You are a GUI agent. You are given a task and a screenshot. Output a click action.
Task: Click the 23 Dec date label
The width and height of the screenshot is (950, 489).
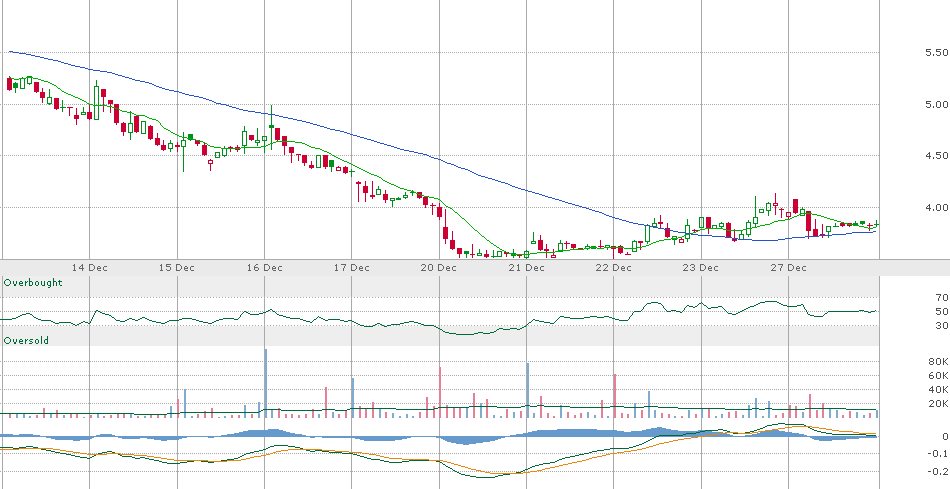pyautogui.click(x=701, y=267)
